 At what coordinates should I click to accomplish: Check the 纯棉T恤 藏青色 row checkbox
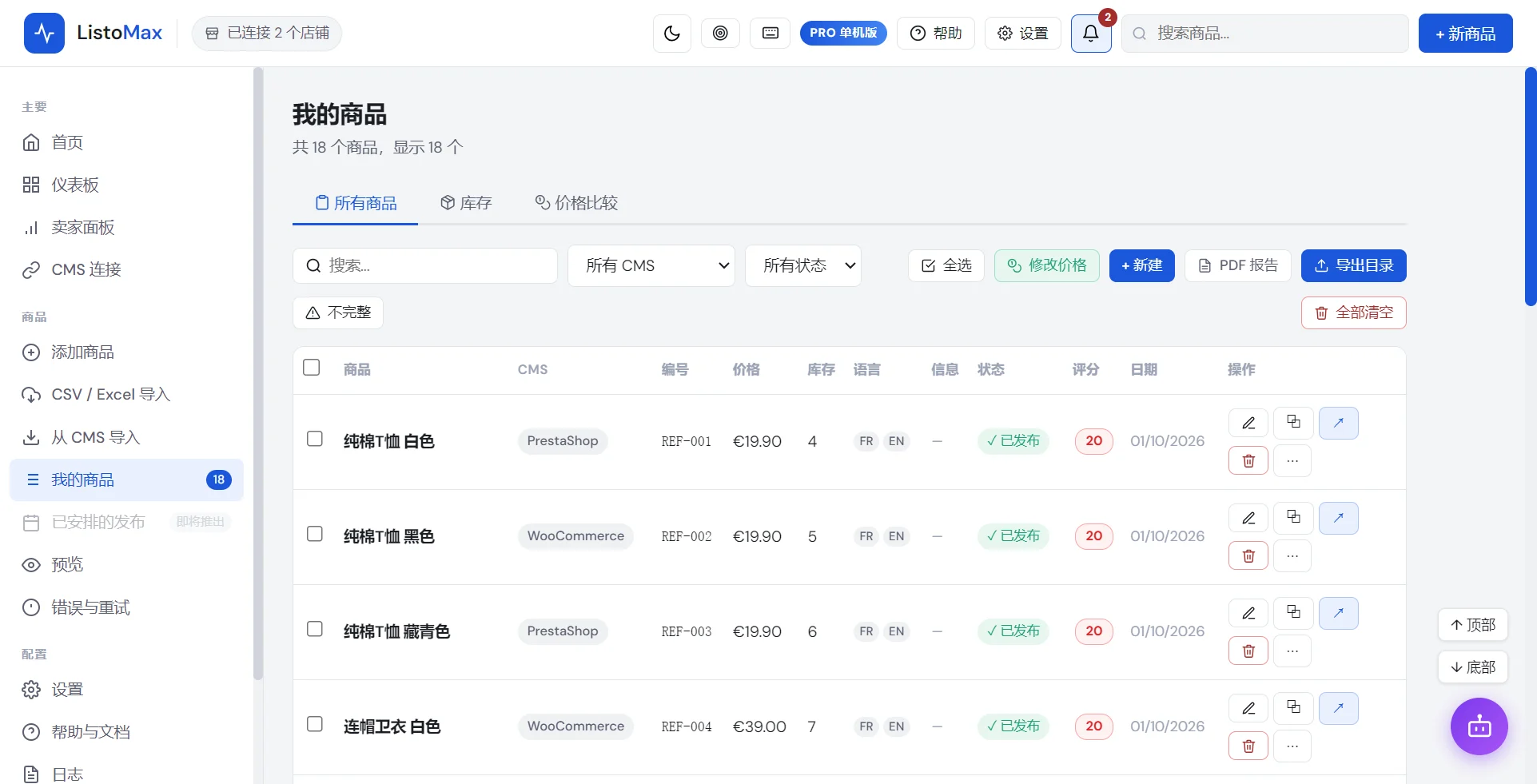coord(315,630)
